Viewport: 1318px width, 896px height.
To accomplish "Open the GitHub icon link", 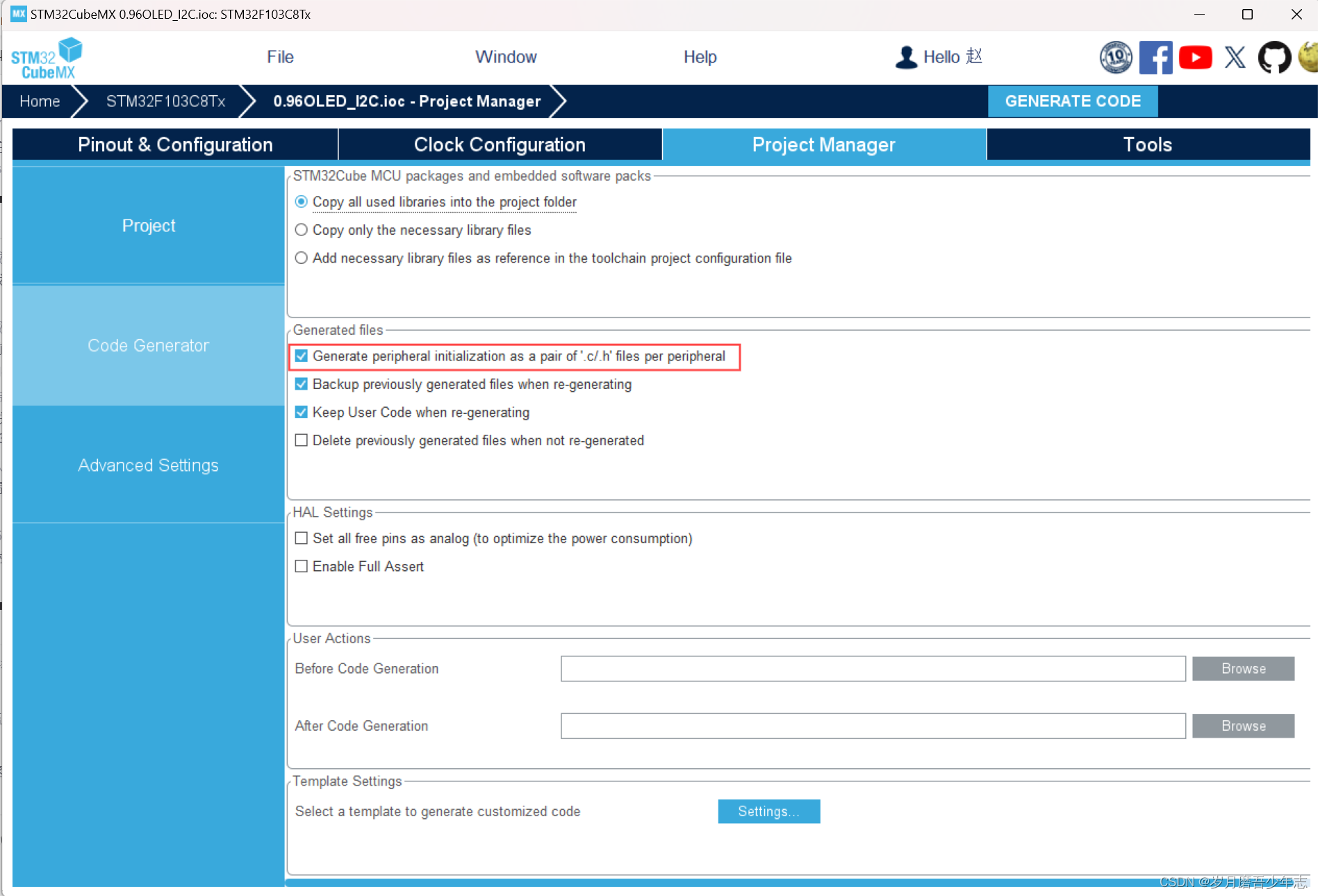I will pyautogui.click(x=1274, y=57).
